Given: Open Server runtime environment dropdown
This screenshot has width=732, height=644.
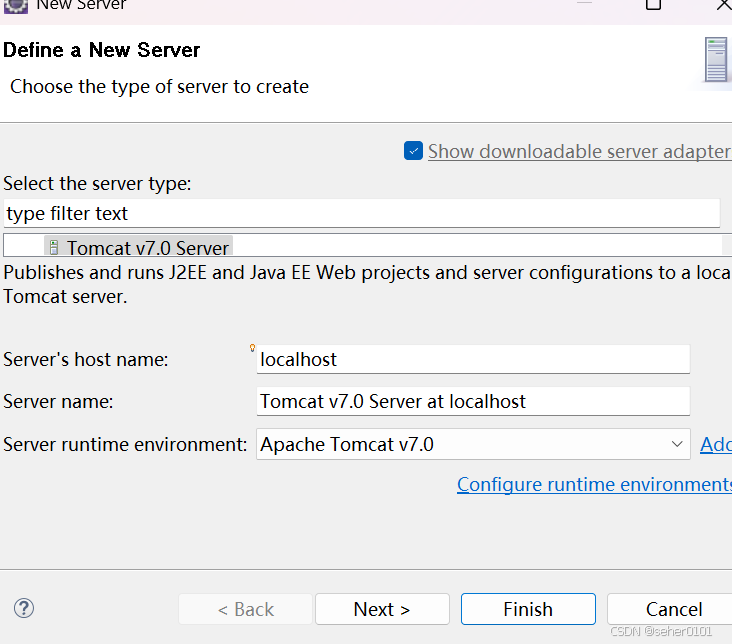Looking at the screenshot, I should (x=473, y=444).
